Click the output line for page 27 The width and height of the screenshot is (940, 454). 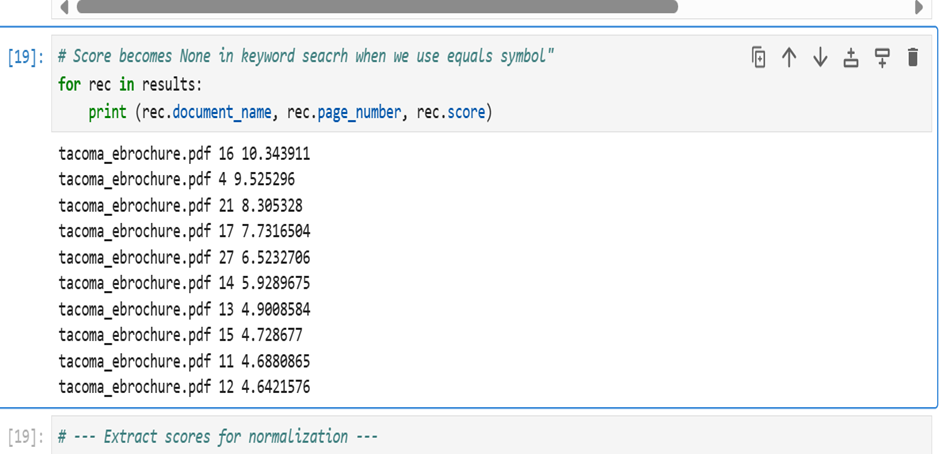[184, 257]
